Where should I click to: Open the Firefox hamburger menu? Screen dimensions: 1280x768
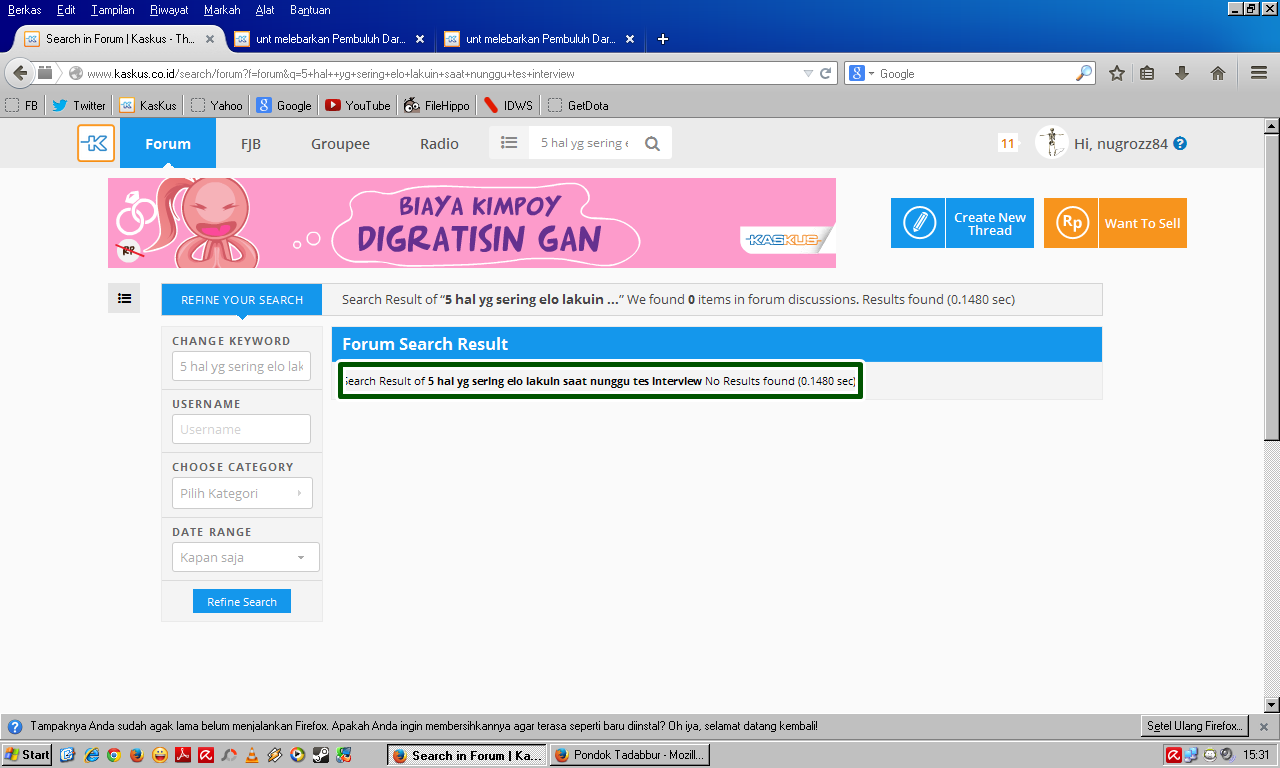[x=1259, y=73]
